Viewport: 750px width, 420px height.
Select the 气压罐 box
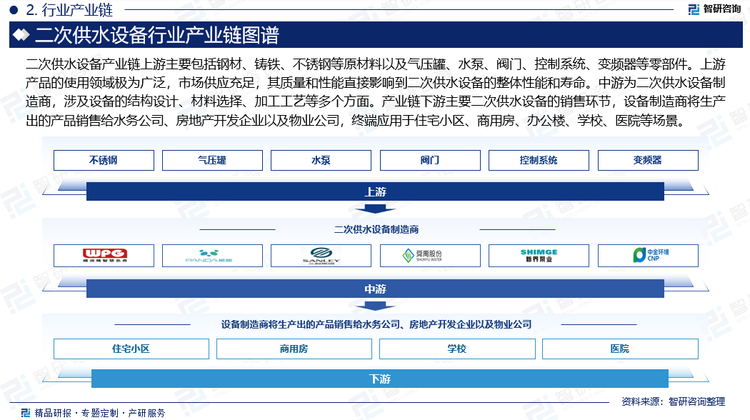(212, 160)
